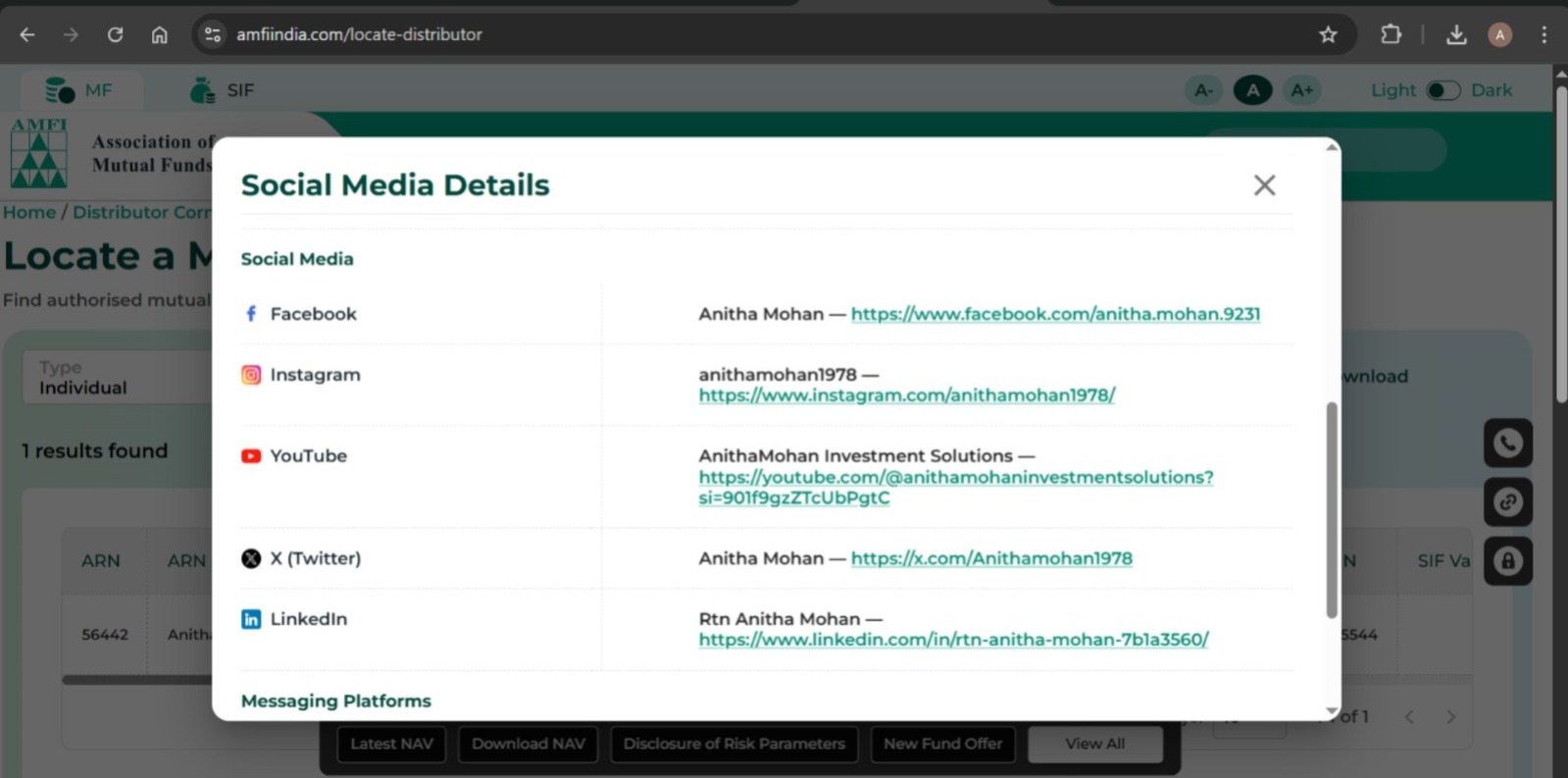Click the page's main vertical scrollbar

1560,245
